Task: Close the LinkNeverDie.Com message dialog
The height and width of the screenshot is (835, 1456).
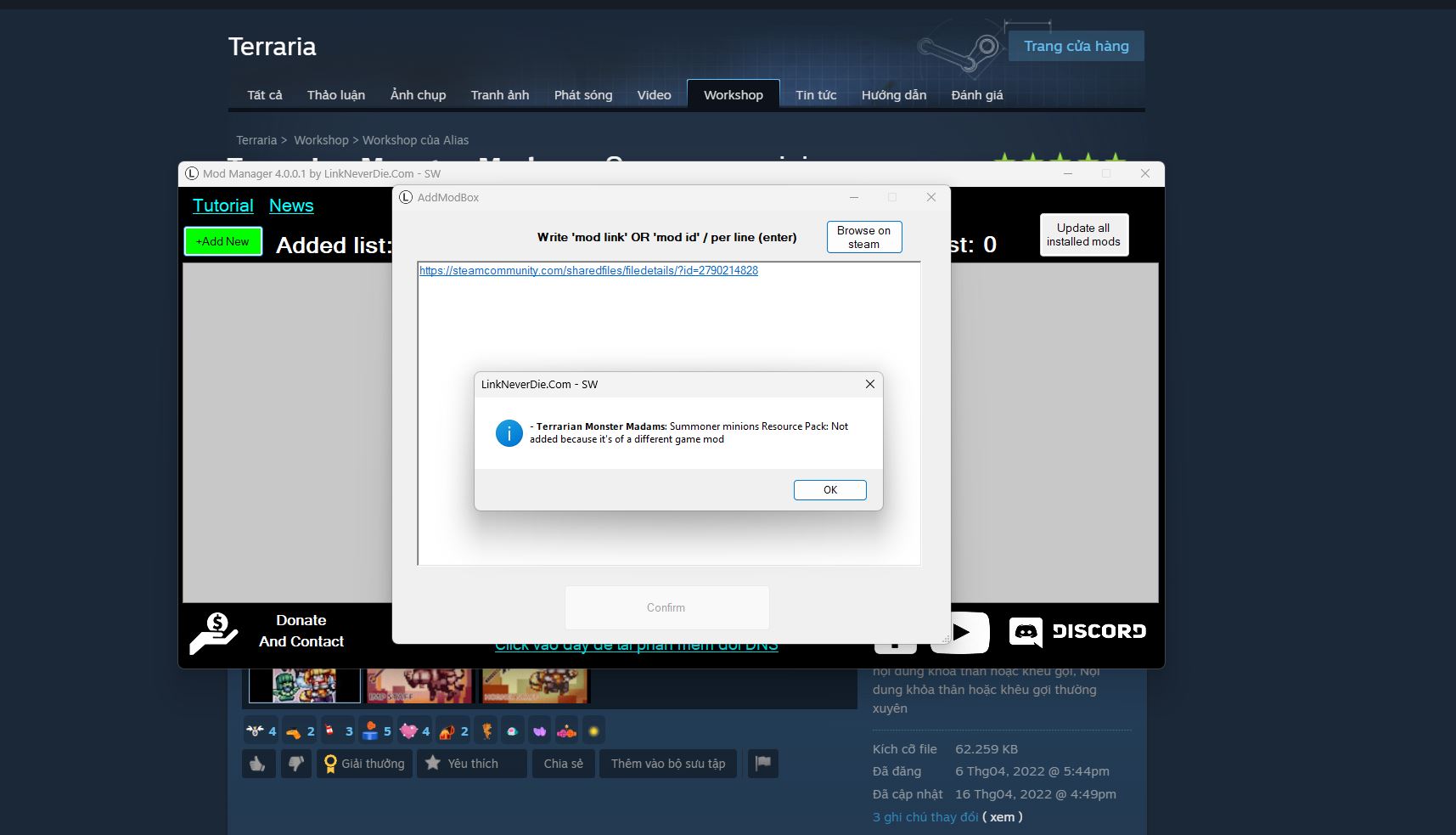Action: [869, 384]
